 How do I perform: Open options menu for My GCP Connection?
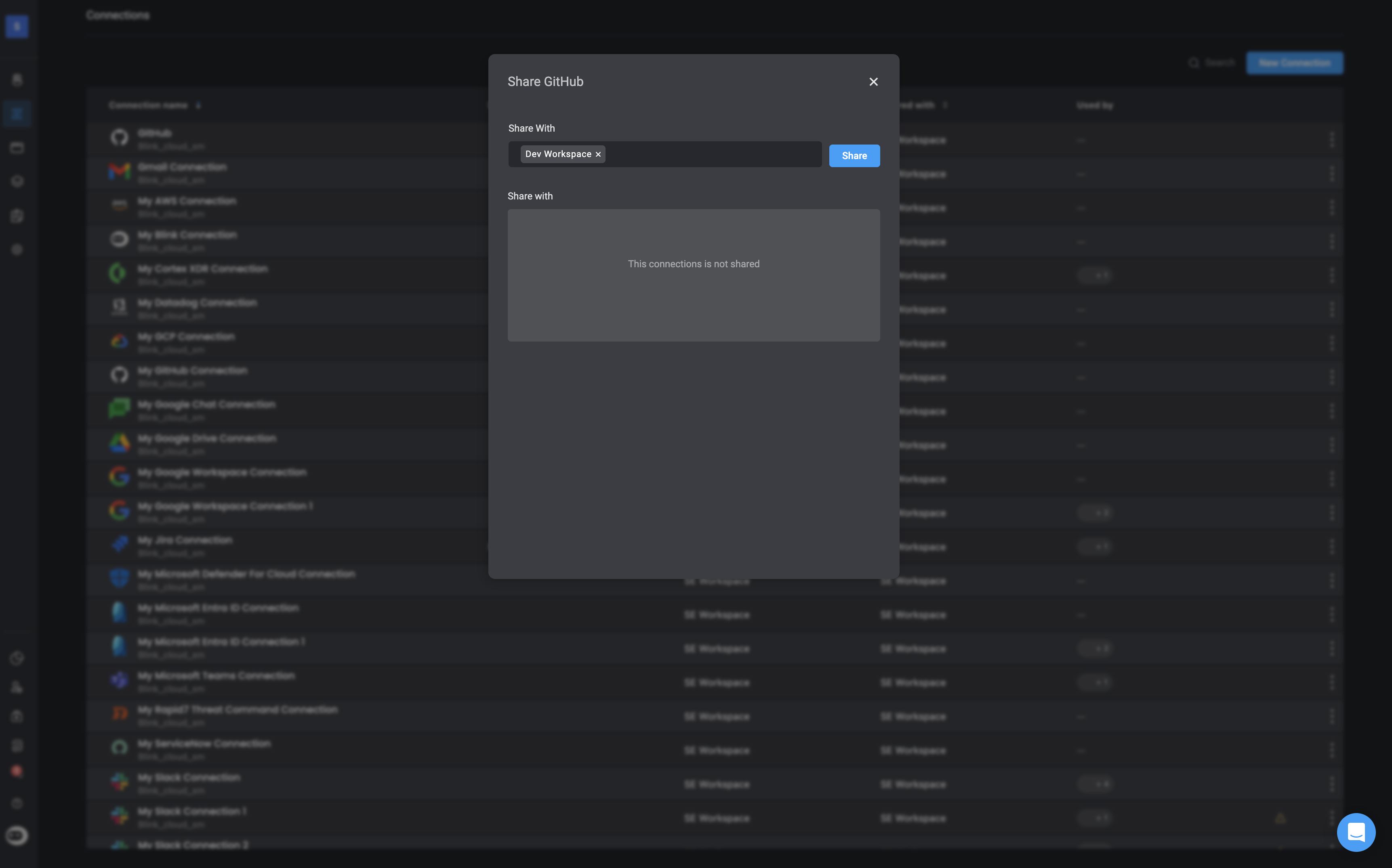coord(1332,343)
